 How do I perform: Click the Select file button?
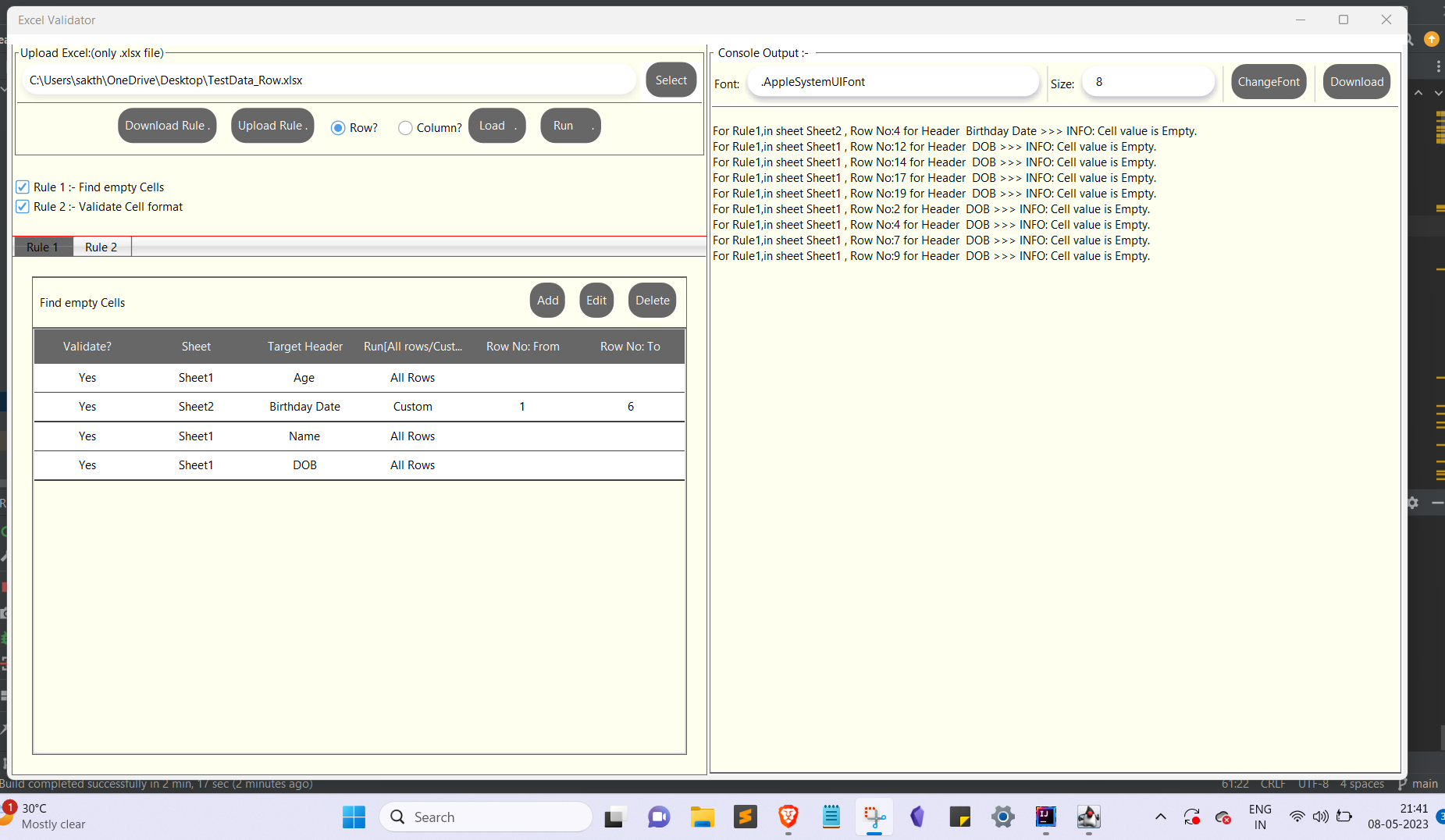[x=671, y=80]
